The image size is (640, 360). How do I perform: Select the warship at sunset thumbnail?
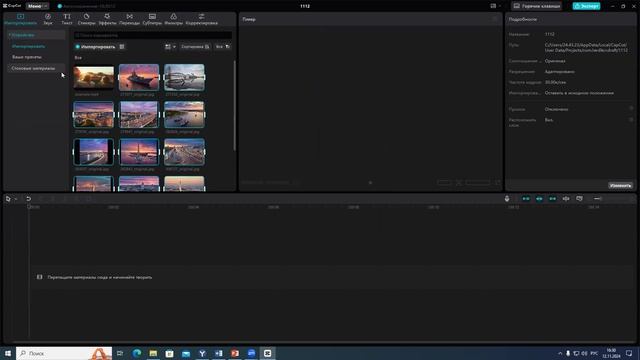pos(139,77)
